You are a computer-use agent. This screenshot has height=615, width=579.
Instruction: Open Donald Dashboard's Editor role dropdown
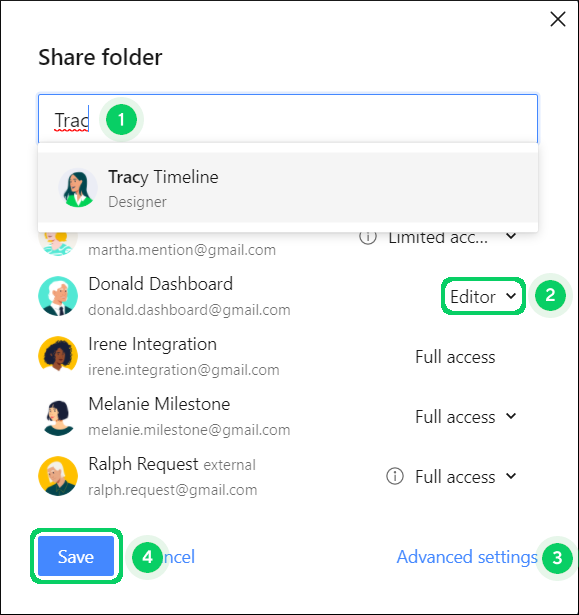click(x=483, y=297)
